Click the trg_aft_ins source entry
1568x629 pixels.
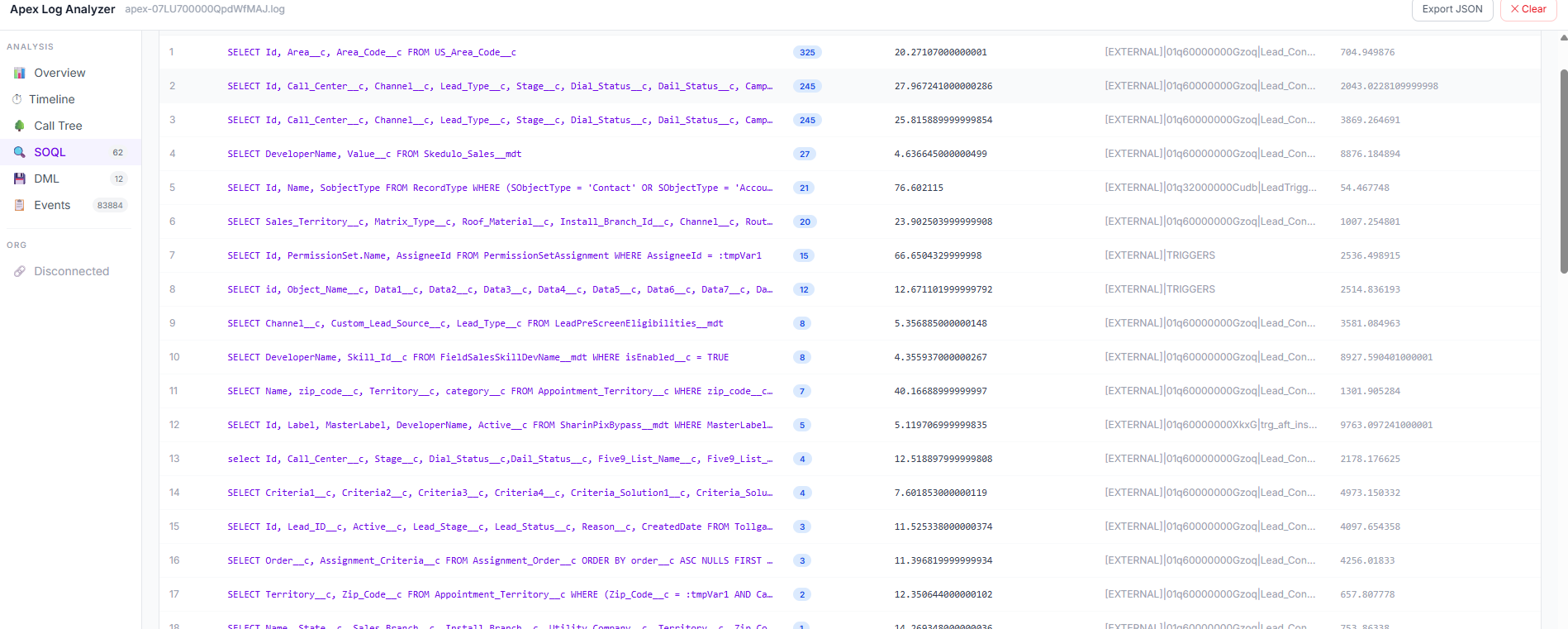(x=1211, y=425)
